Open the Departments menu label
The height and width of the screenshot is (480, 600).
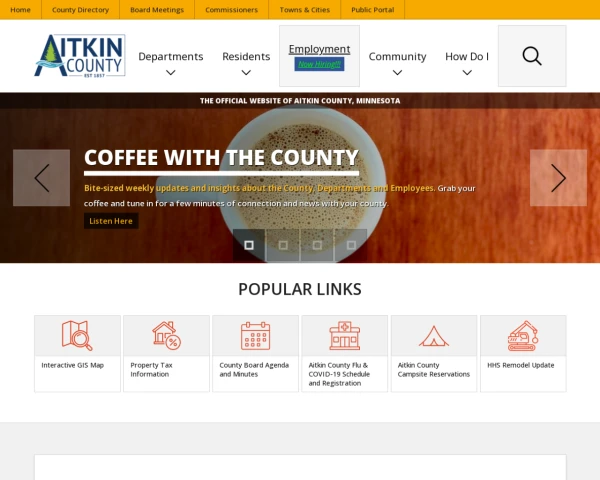[171, 56]
